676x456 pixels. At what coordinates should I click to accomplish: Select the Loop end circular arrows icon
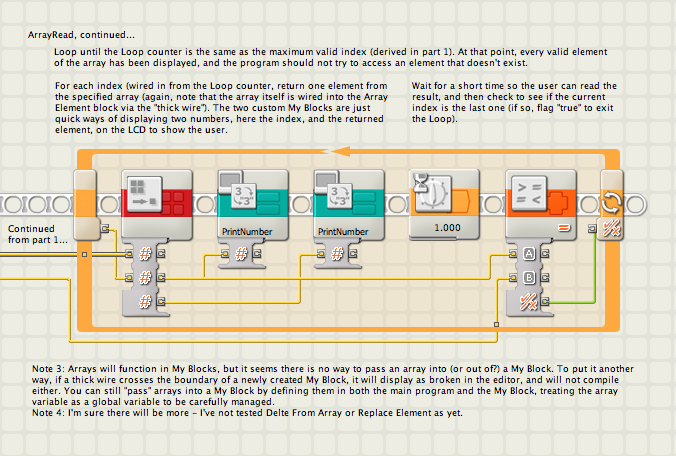(x=611, y=202)
